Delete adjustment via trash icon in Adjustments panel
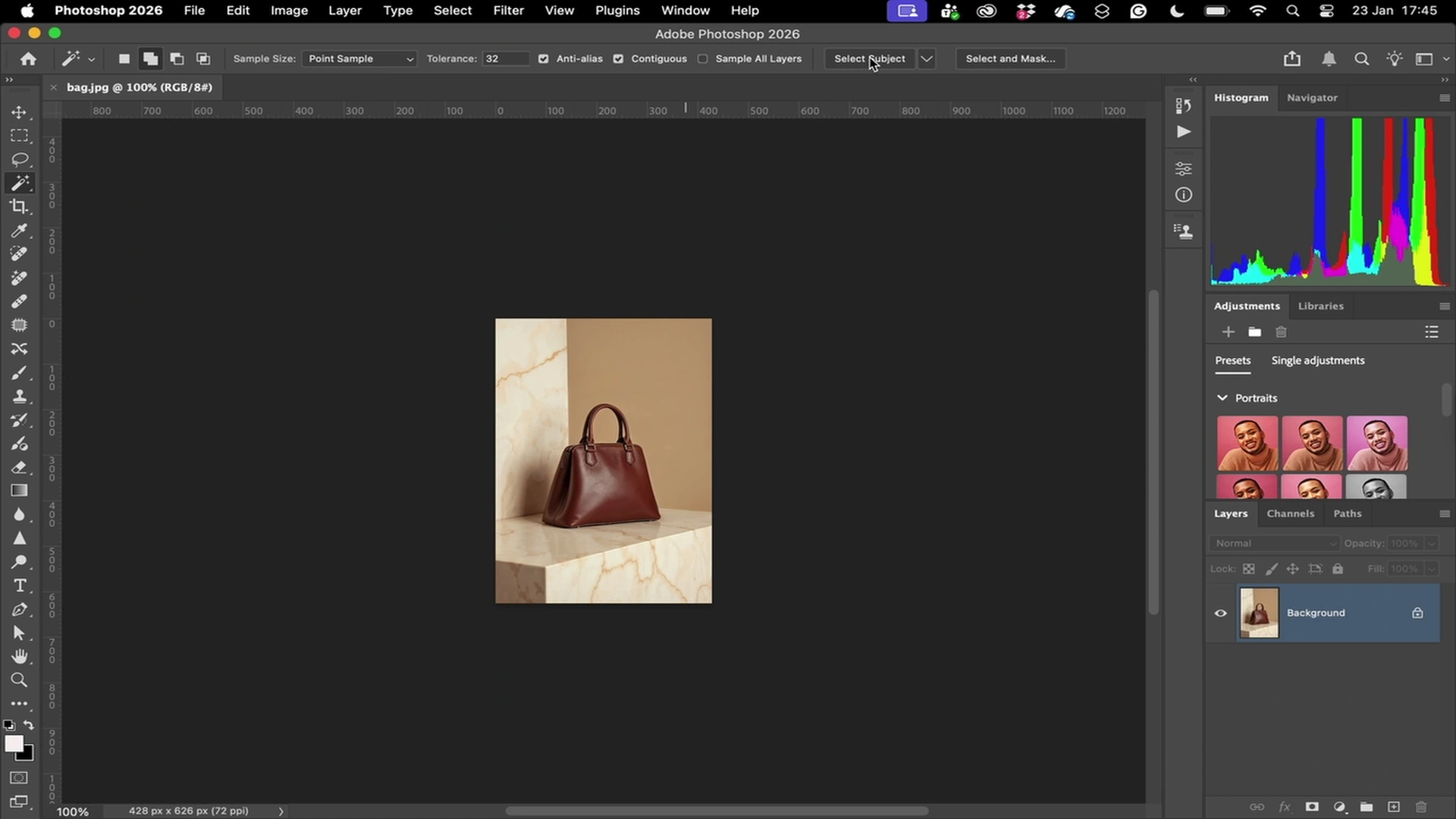The height and width of the screenshot is (819, 1456). pos(1280,331)
